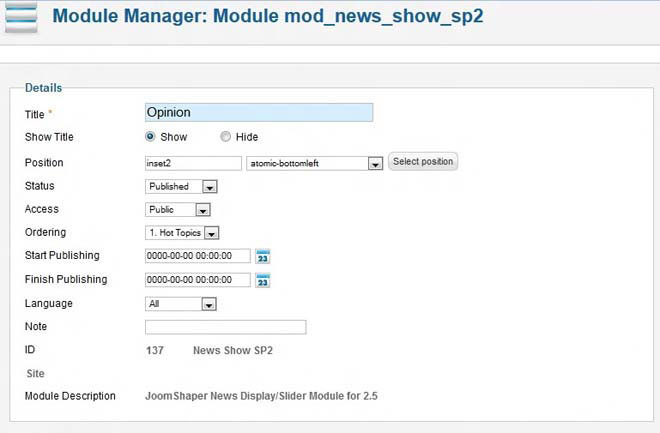The height and width of the screenshot is (433, 660).
Task: Open the Start Publishing calendar picker
Action: coord(263,257)
